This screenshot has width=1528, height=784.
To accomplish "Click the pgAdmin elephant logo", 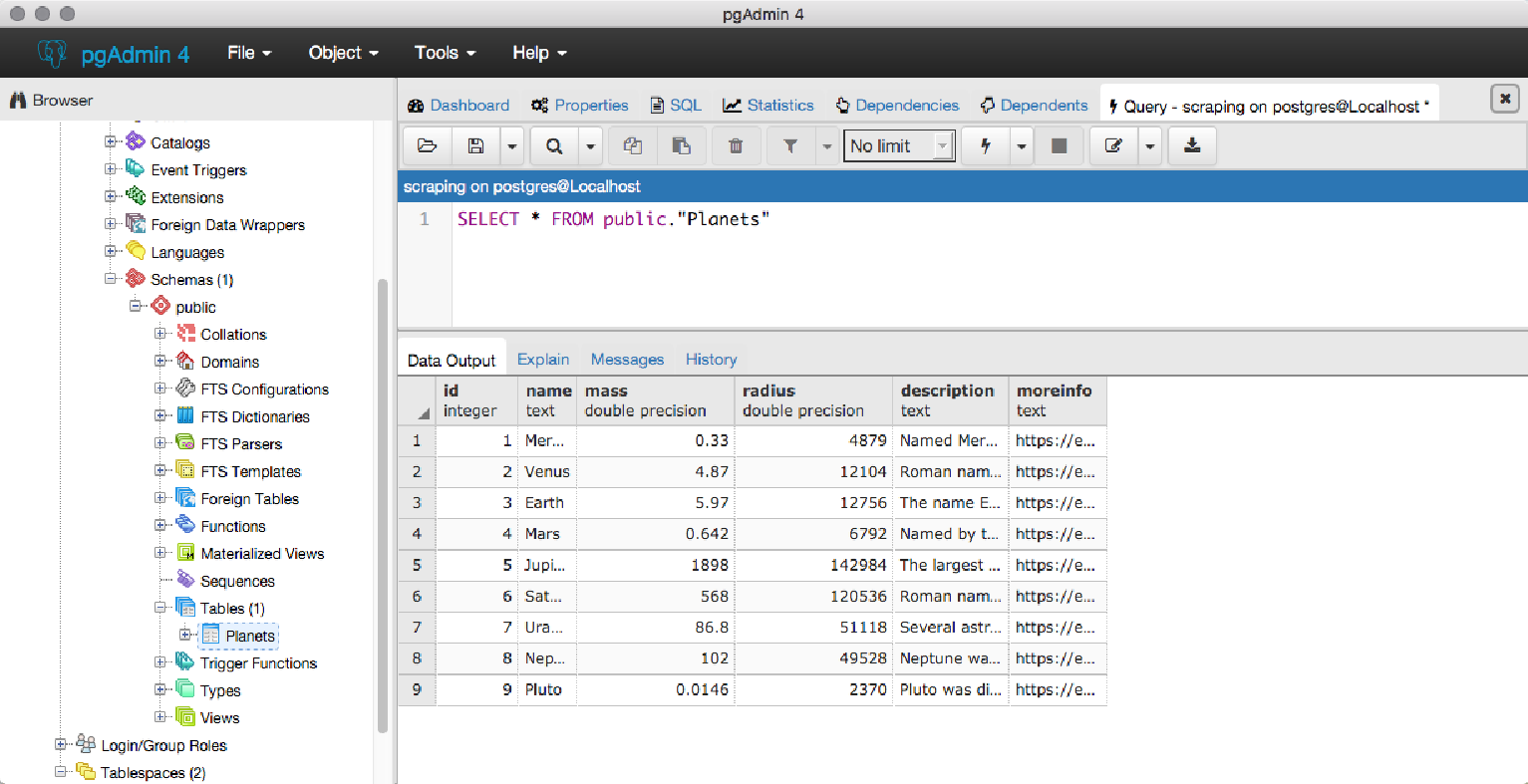I will 52,53.
